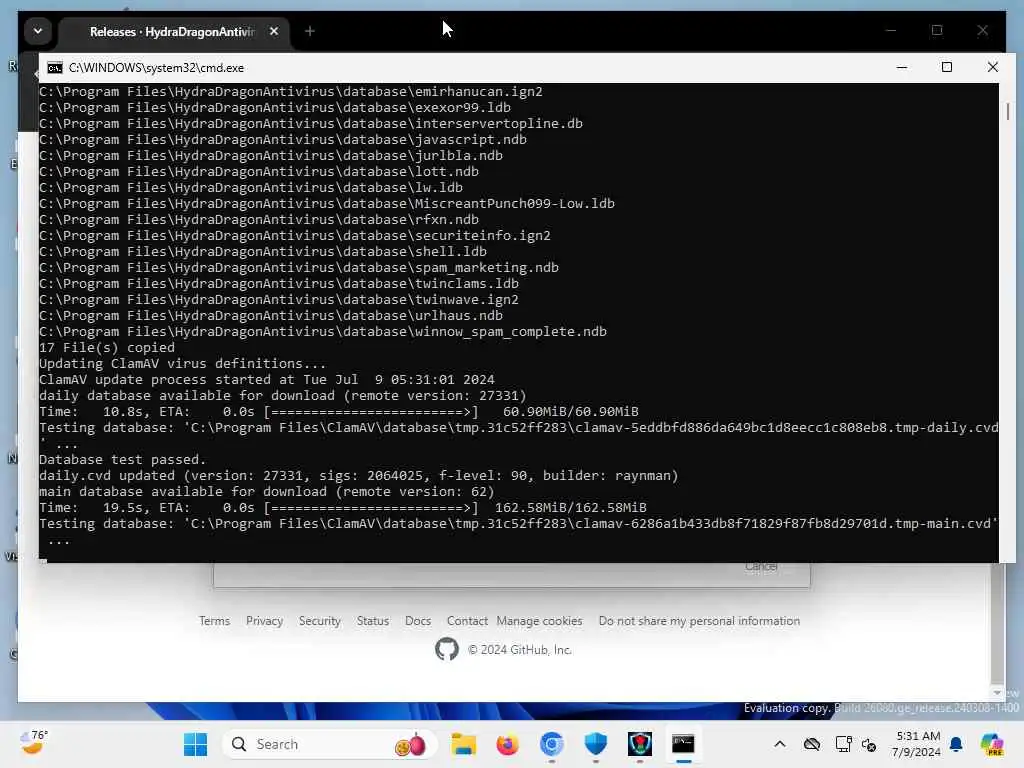Open the Windows Start menu
Screen dimensions: 1024x768
click(195, 744)
